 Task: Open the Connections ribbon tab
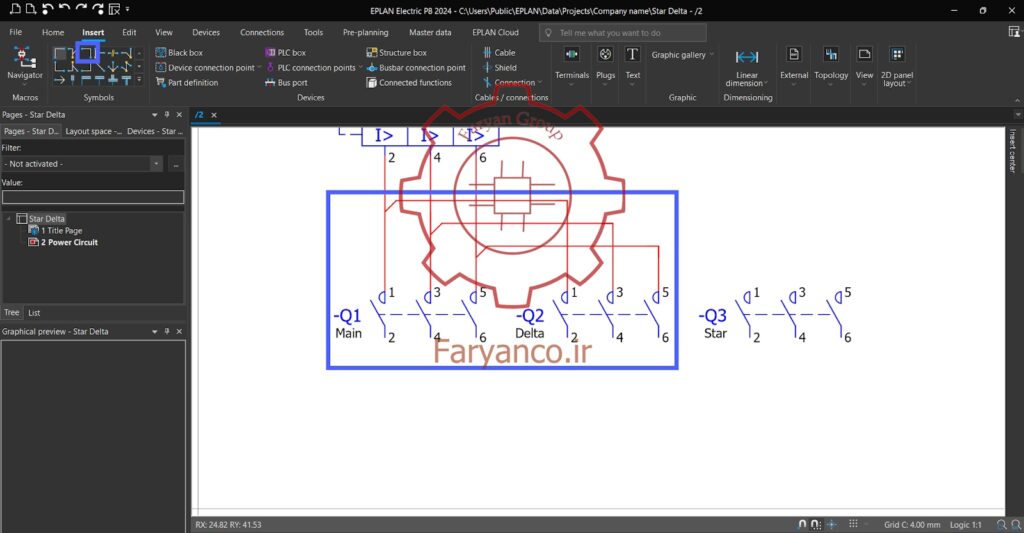pos(262,32)
